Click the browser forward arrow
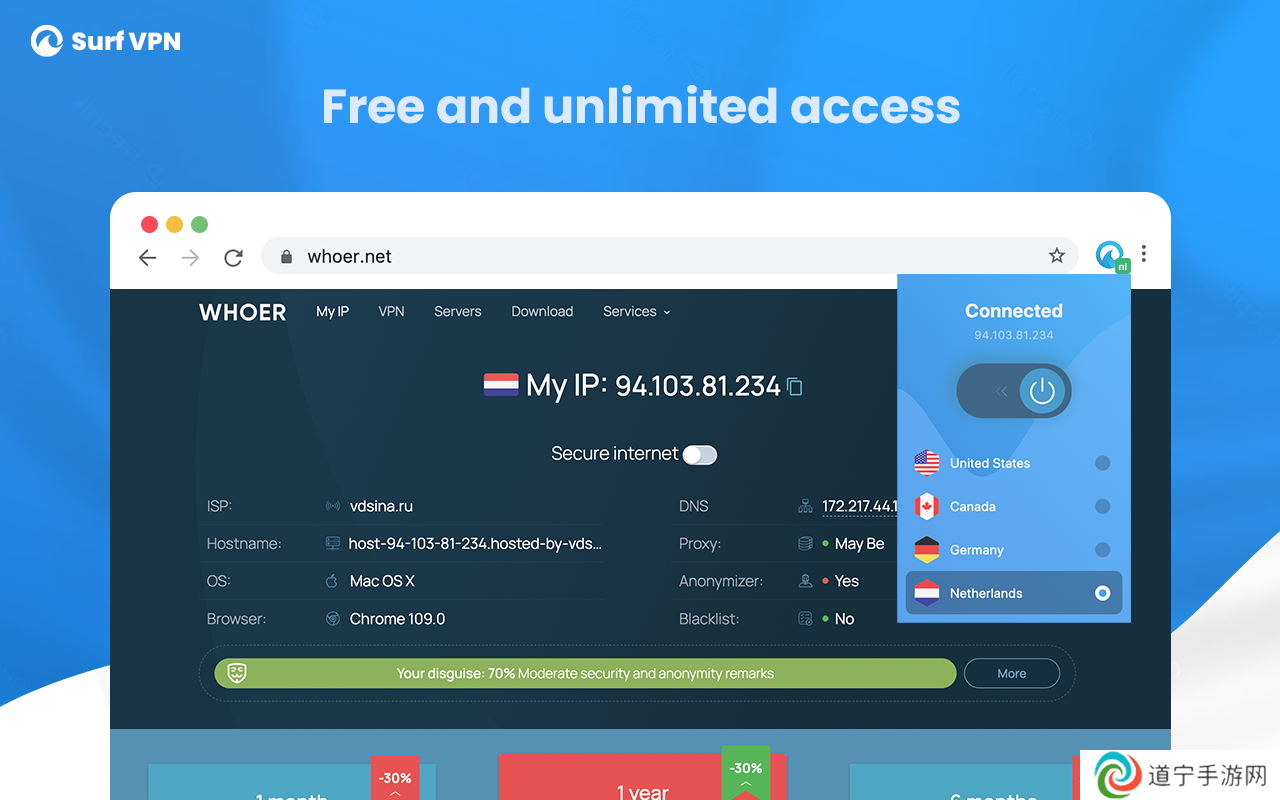 (190, 257)
